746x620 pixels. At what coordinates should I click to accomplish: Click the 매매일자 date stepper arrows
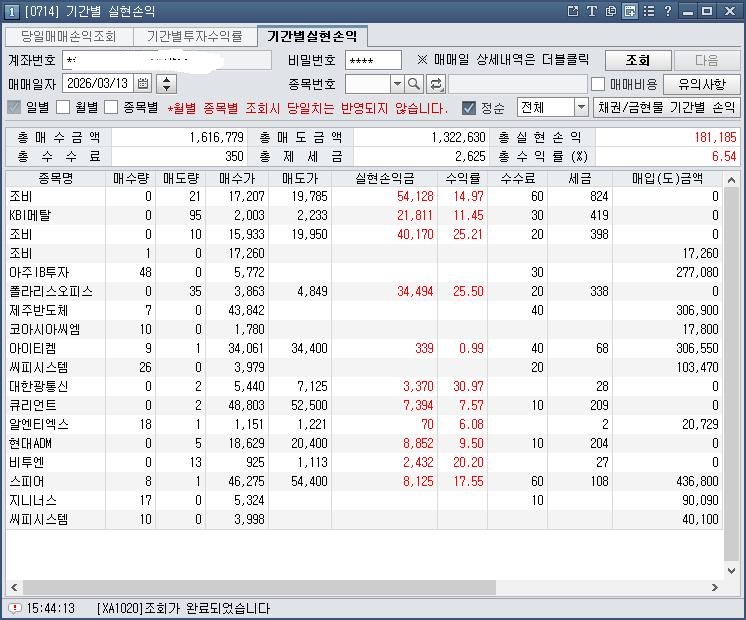166,83
